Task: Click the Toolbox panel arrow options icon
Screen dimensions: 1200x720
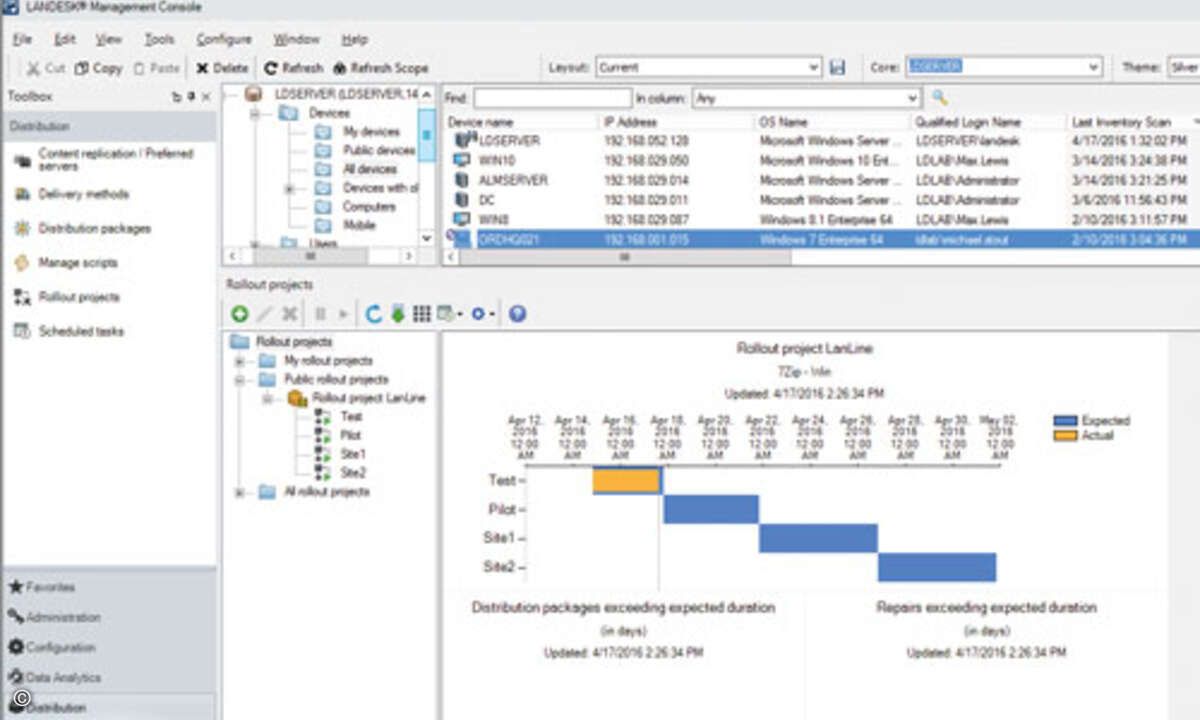Action: point(177,97)
